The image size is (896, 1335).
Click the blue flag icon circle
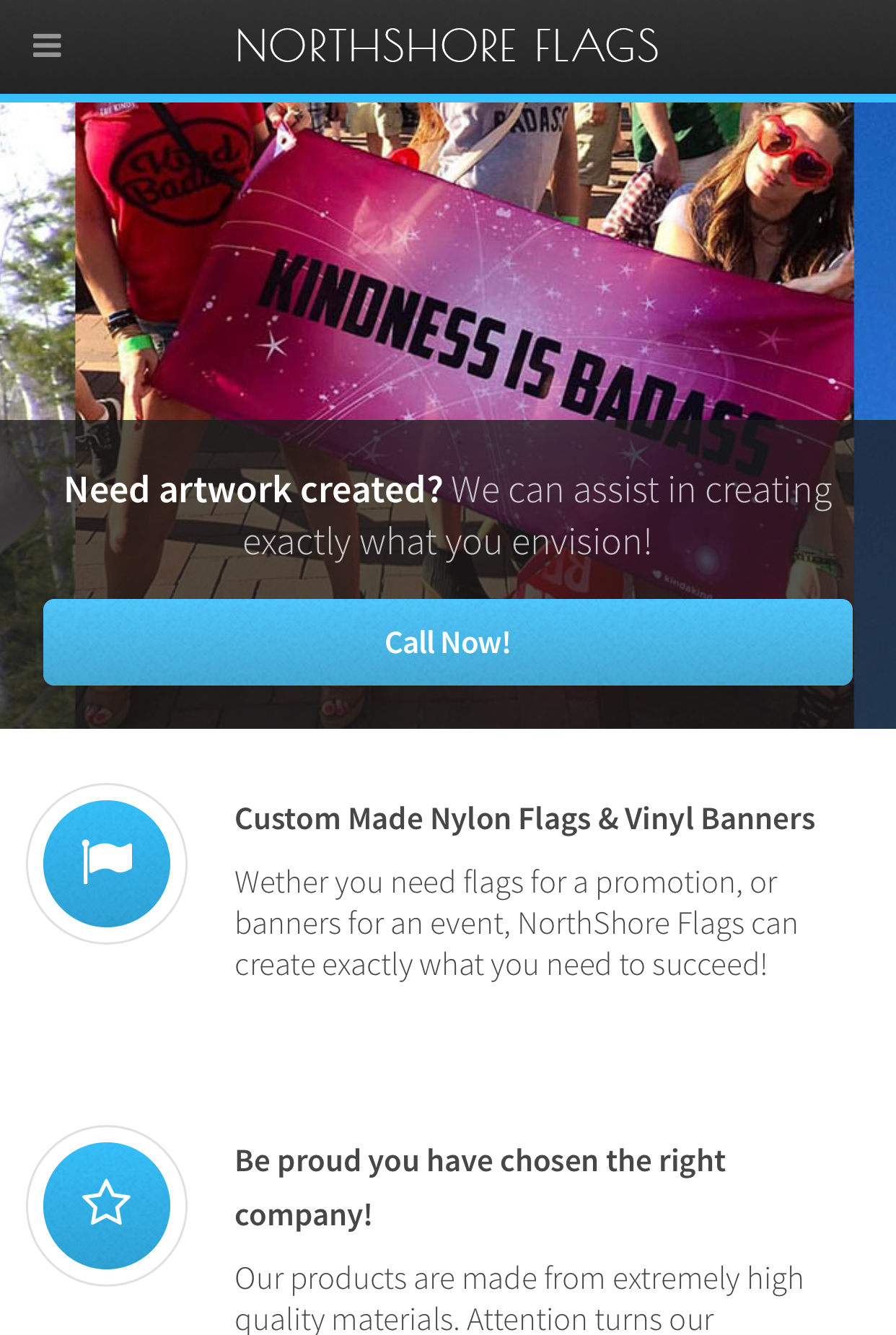click(107, 864)
